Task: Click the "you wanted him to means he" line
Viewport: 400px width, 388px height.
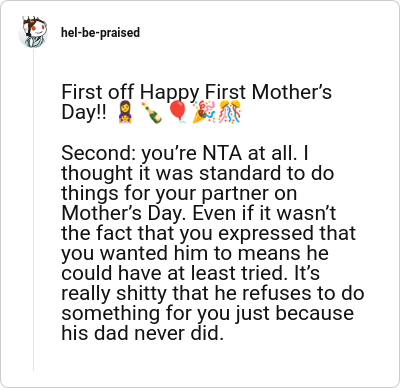Action: tap(195, 253)
